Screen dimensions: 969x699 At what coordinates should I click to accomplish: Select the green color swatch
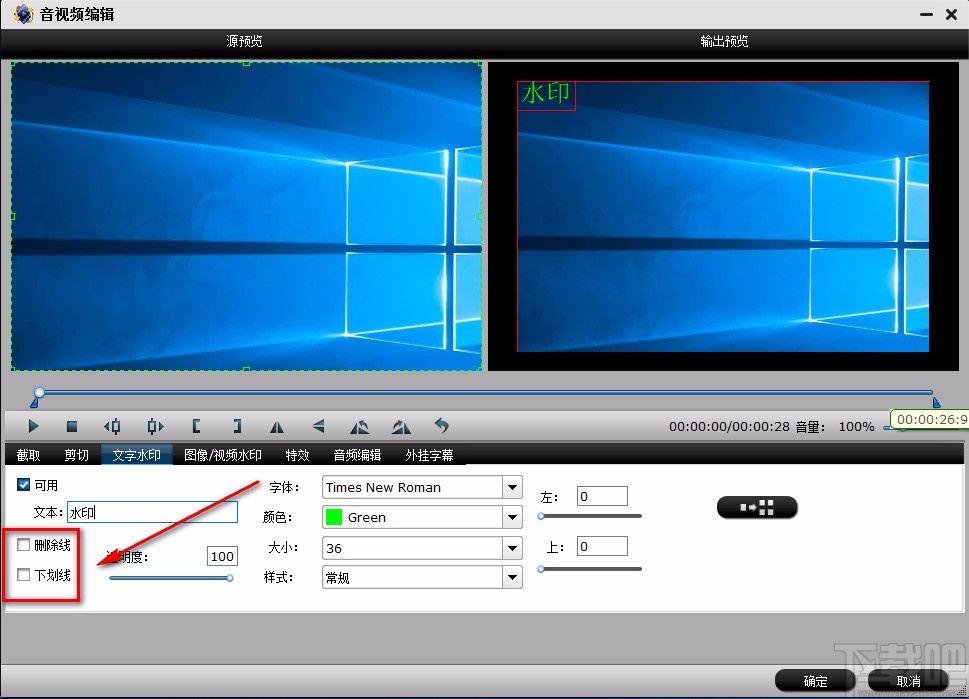coord(333,517)
